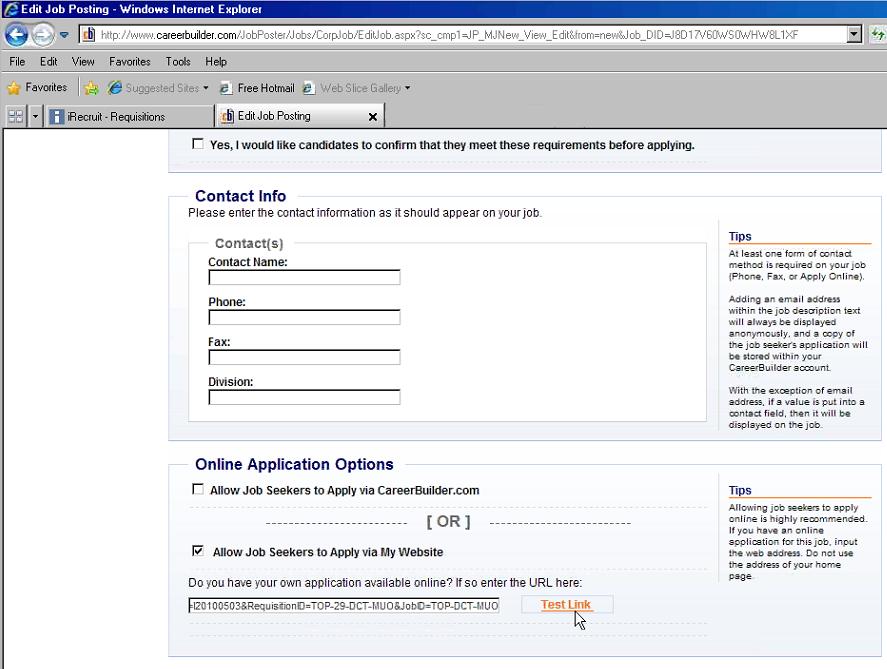Viewport: 887px width, 669px height.
Task: Click the Online Application Options heading
Action: coord(294,464)
